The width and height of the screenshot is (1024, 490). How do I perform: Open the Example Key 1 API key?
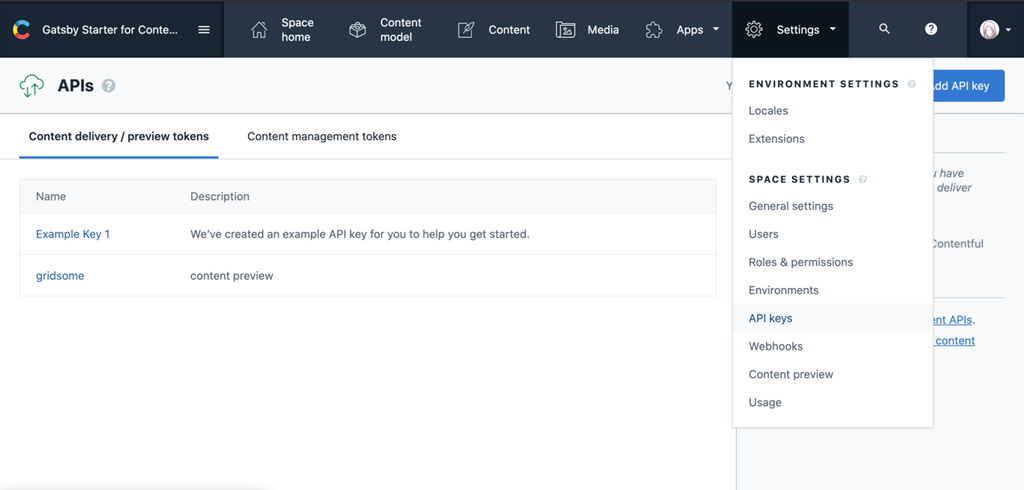tap(73, 234)
